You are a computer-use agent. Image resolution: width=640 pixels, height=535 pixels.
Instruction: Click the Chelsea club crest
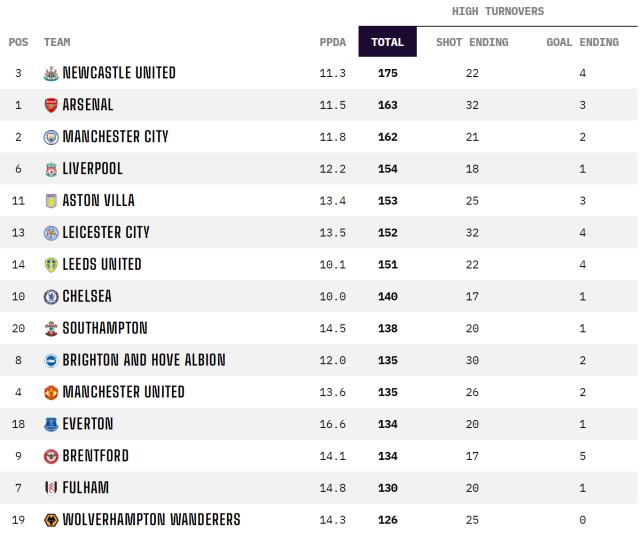point(51,297)
